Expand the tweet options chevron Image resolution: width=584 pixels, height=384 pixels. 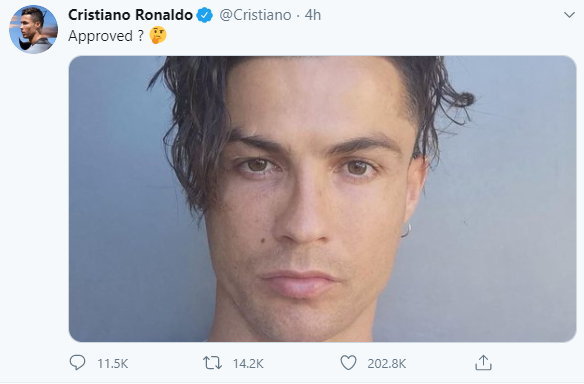click(569, 15)
